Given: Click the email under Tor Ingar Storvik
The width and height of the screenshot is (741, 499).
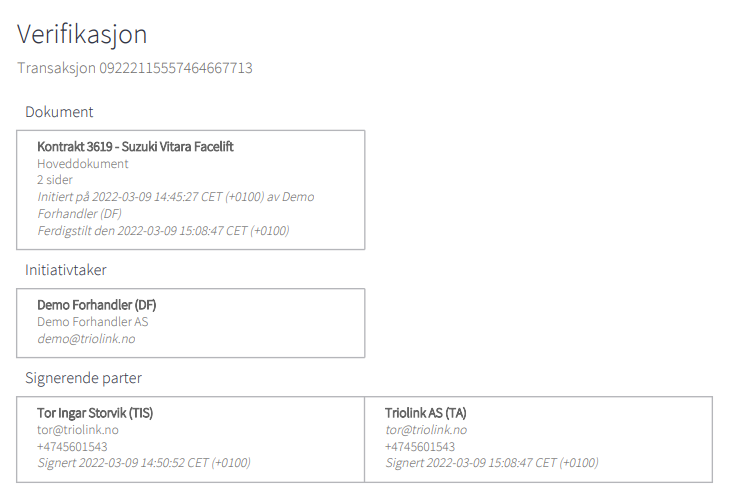Looking at the screenshot, I should click(x=78, y=430).
